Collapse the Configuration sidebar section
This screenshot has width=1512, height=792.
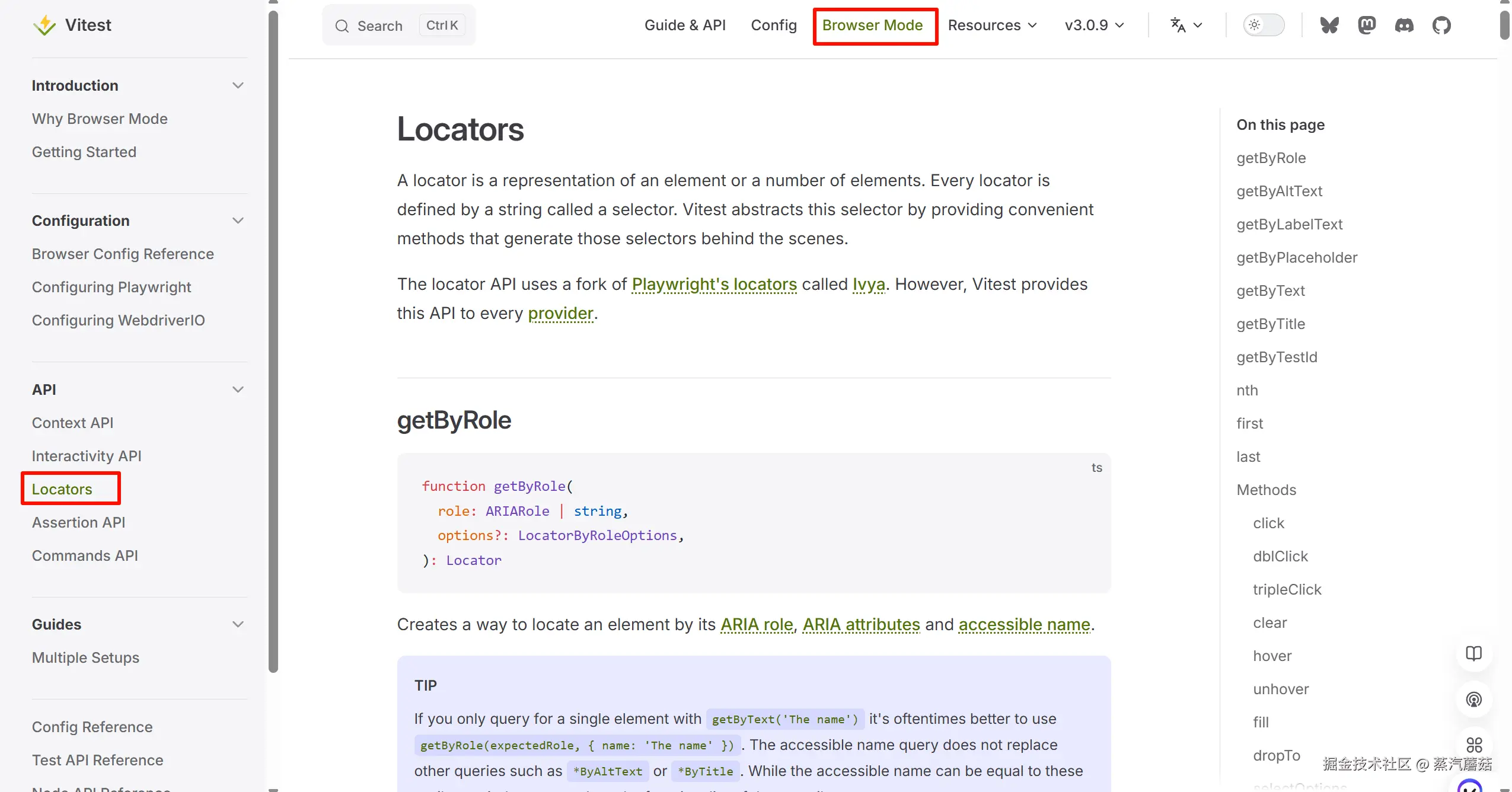[x=238, y=221]
